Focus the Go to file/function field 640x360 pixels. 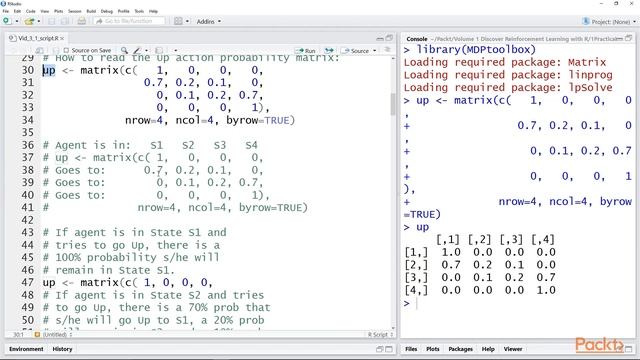click(x=129, y=21)
